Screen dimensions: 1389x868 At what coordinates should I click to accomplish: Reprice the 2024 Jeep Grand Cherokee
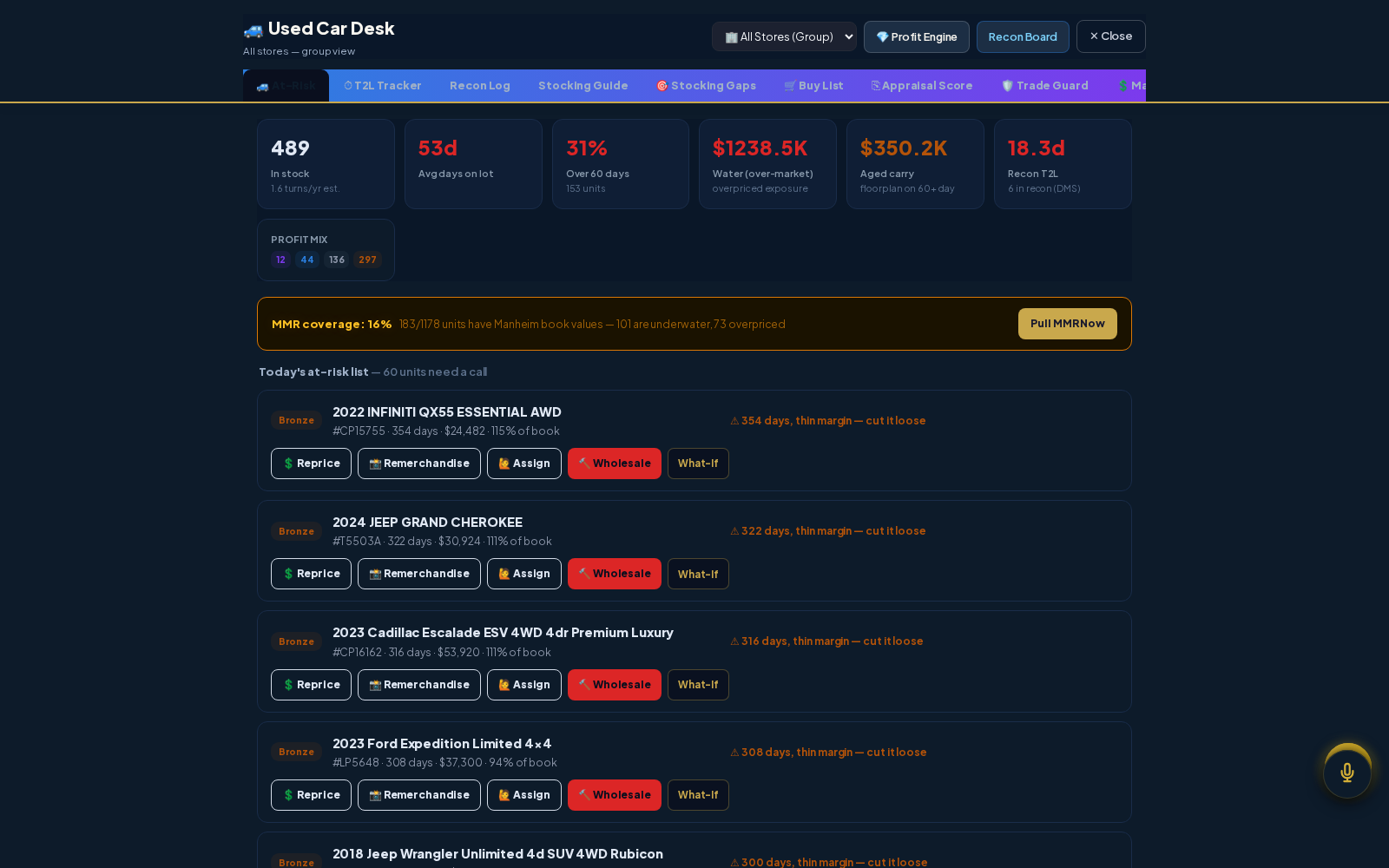pyautogui.click(x=311, y=574)
